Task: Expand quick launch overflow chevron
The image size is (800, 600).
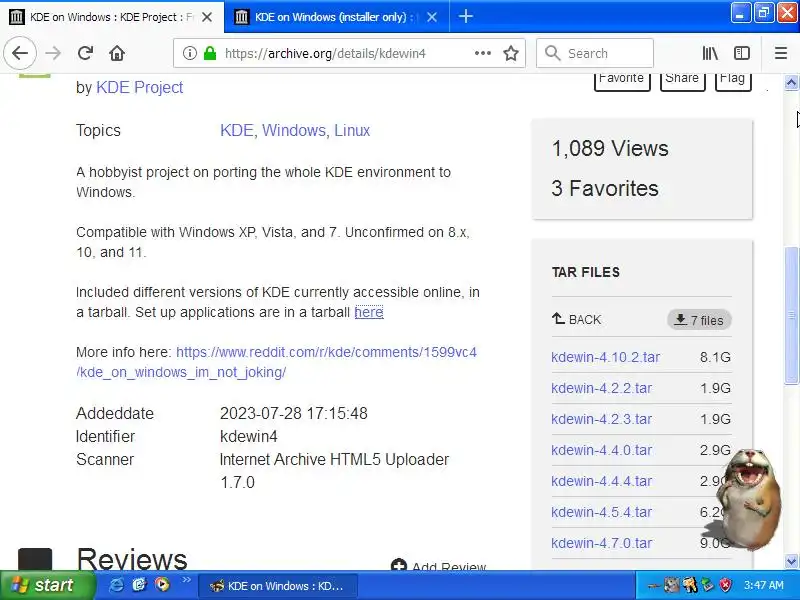Action: coord(186,580)
